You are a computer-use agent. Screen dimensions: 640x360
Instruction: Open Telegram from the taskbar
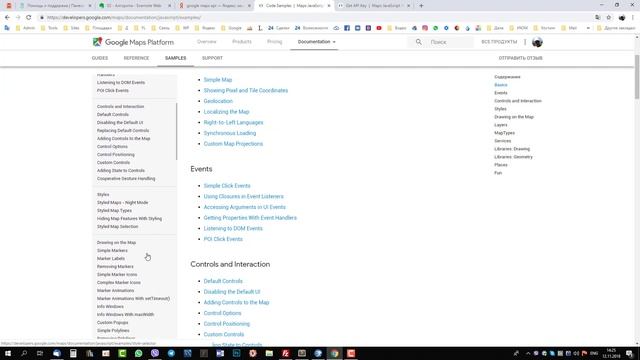point(171,353)
